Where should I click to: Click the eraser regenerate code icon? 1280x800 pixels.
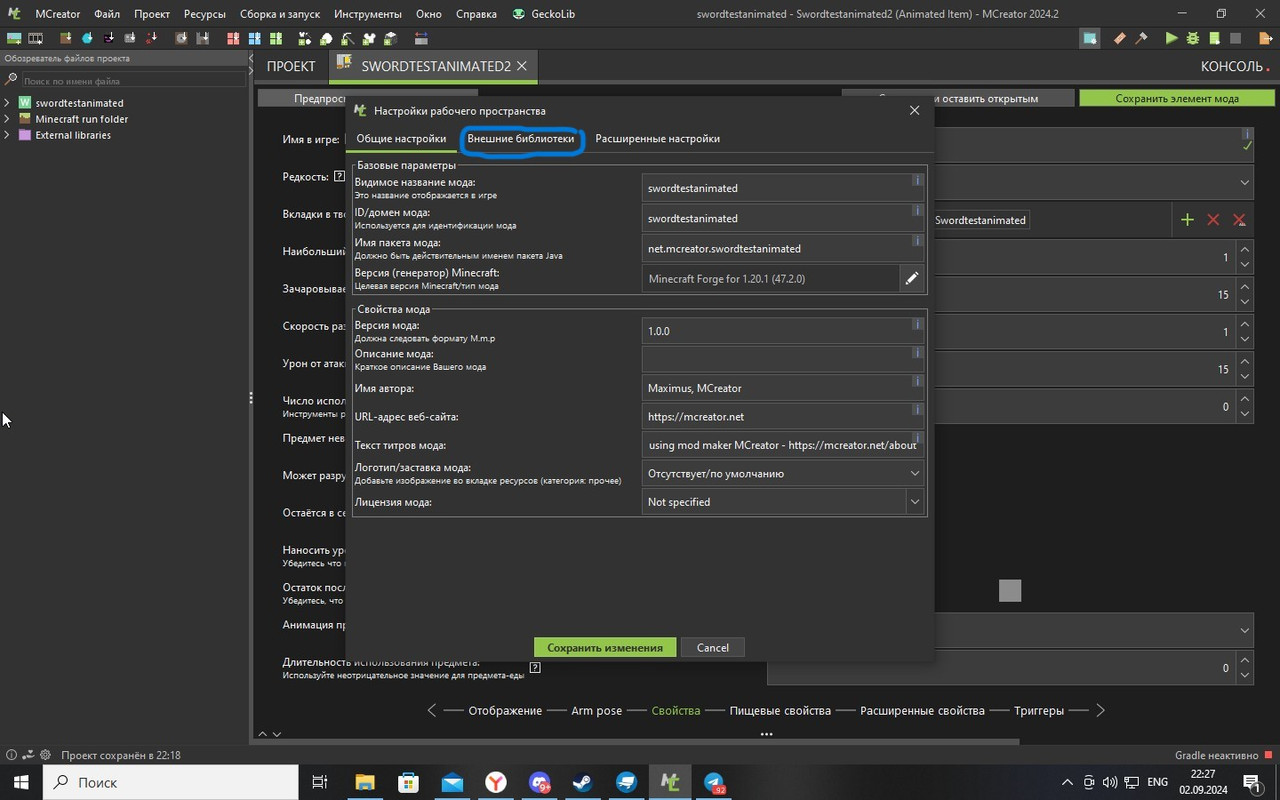pyautogui.click(x=1120, y=38)
